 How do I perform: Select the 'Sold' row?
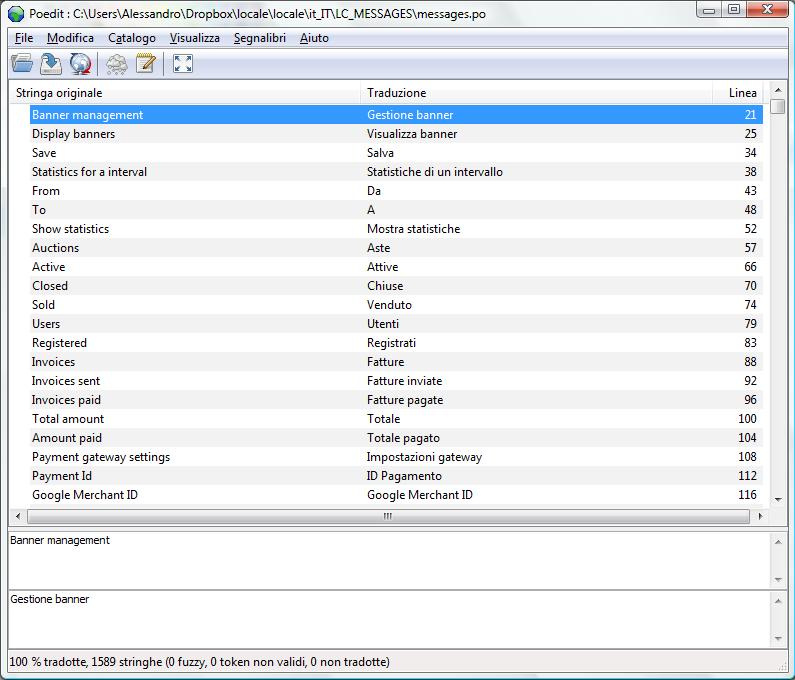pyautogui.click(x=396, y=305)
